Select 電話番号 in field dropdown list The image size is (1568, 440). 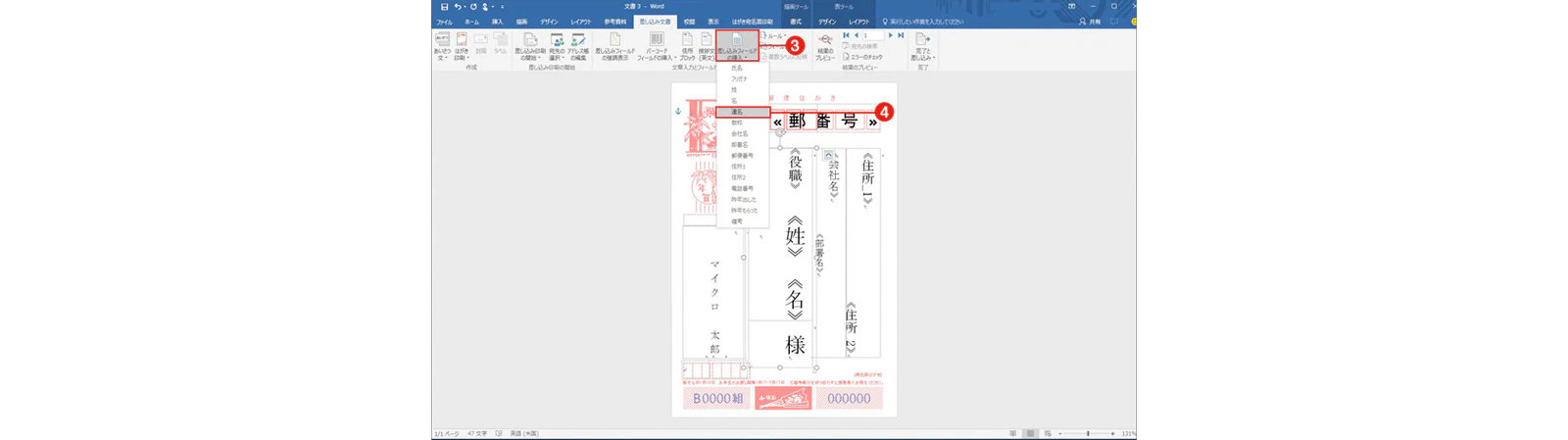743,188
